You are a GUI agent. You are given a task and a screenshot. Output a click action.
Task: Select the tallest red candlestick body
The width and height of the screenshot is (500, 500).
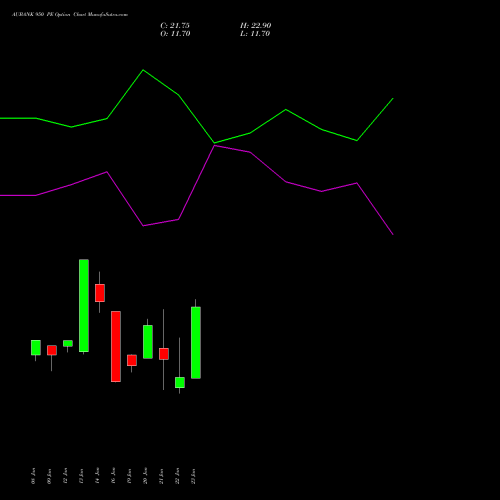click(116, 346)
